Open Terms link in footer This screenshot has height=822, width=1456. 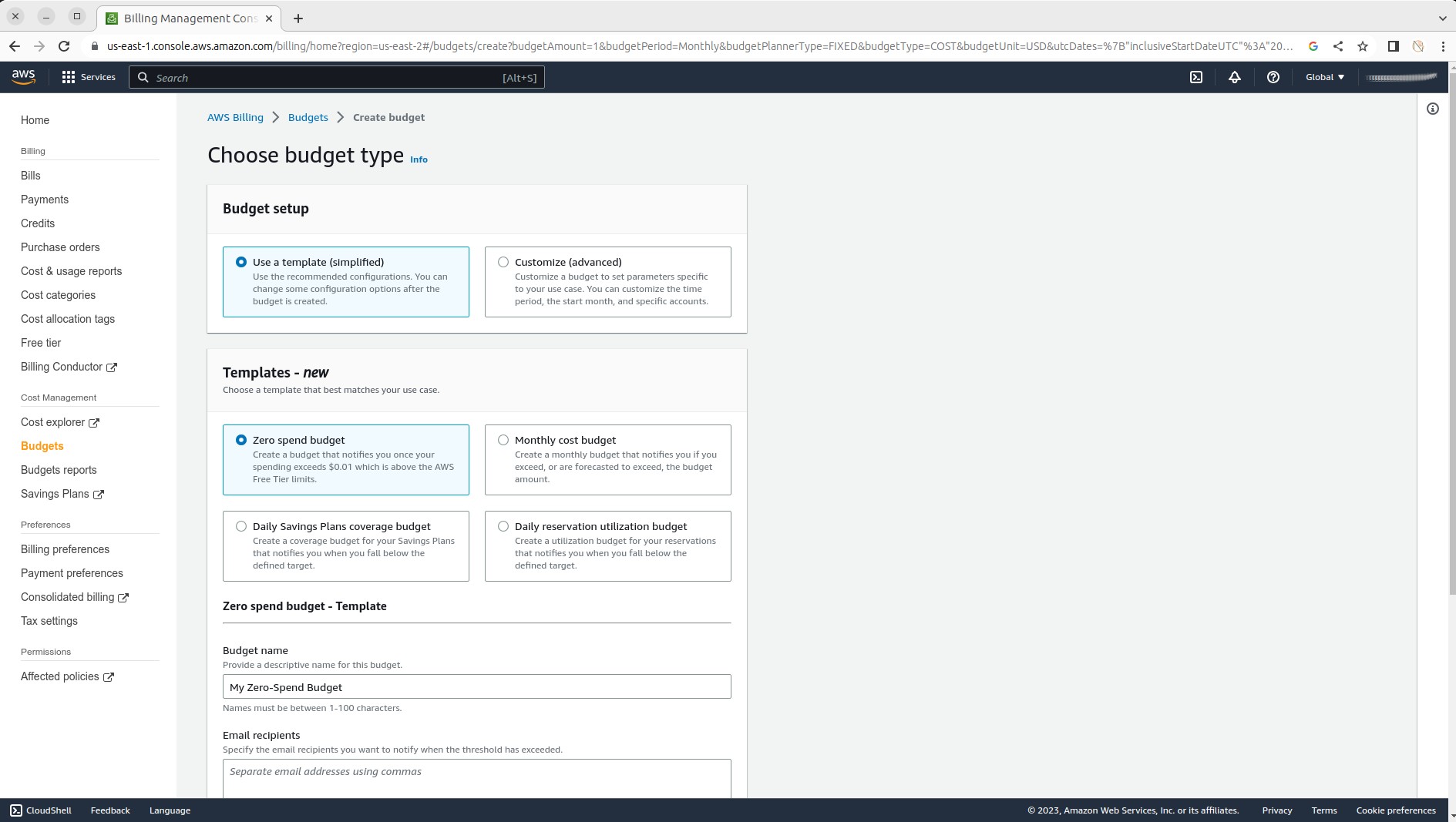(1324, 810)
